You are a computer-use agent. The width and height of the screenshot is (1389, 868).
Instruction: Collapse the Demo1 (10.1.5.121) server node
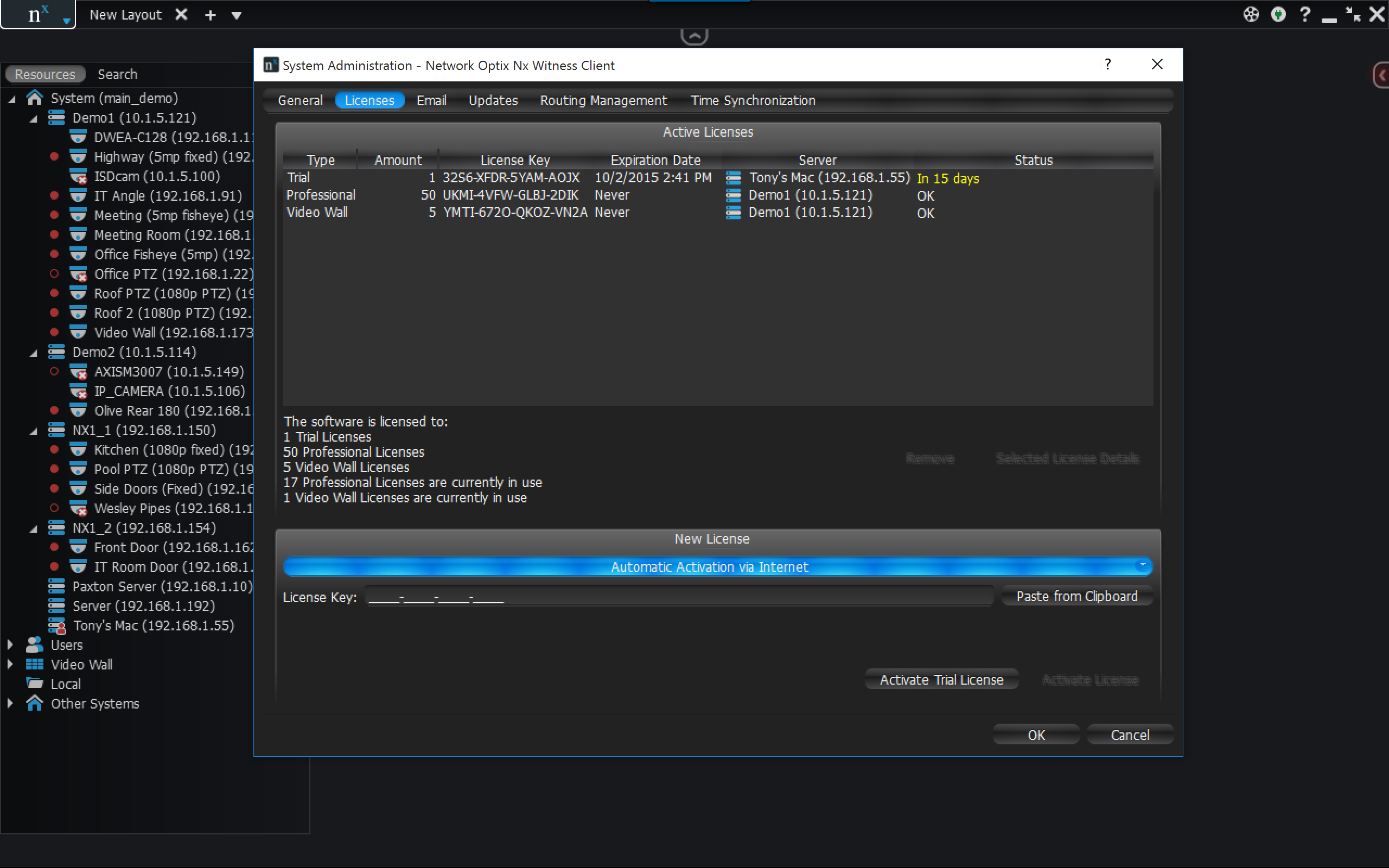coord(34,119)
